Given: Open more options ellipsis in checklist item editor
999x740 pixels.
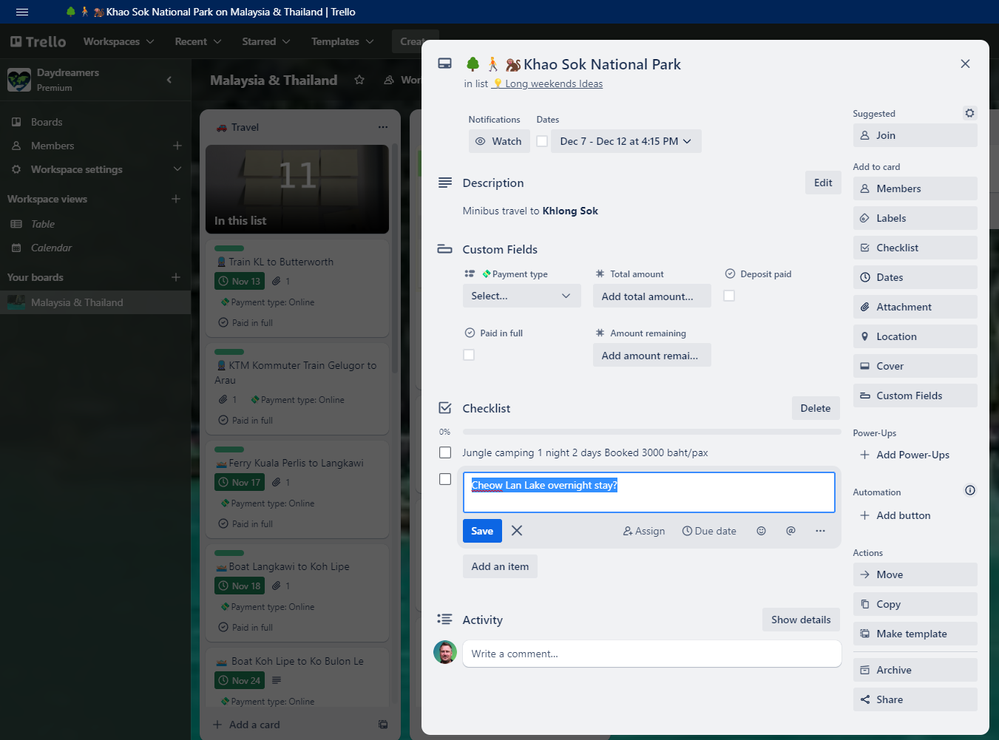Looking at the screenshot, I should coord(820,531).
